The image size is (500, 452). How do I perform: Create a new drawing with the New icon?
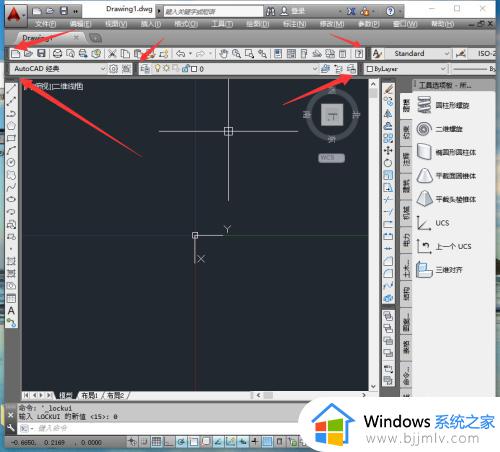coord(15,53)
